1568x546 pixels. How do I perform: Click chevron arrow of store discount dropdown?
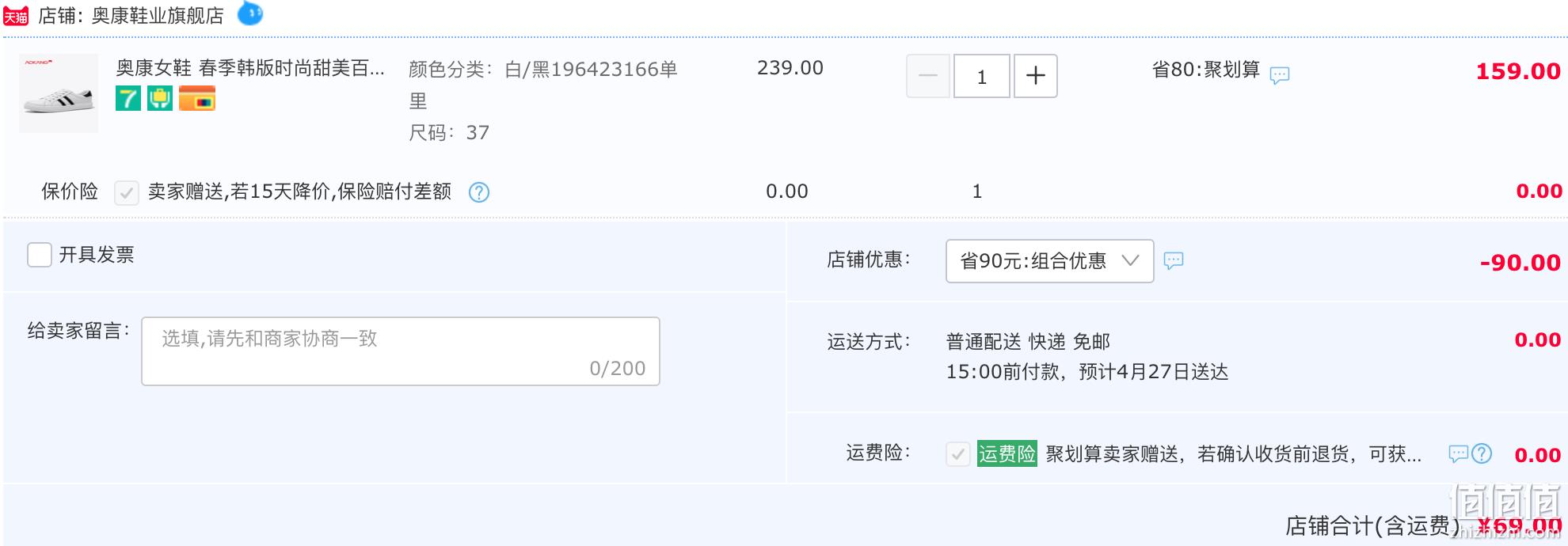pyautogui.click(x=1131, y=260)
